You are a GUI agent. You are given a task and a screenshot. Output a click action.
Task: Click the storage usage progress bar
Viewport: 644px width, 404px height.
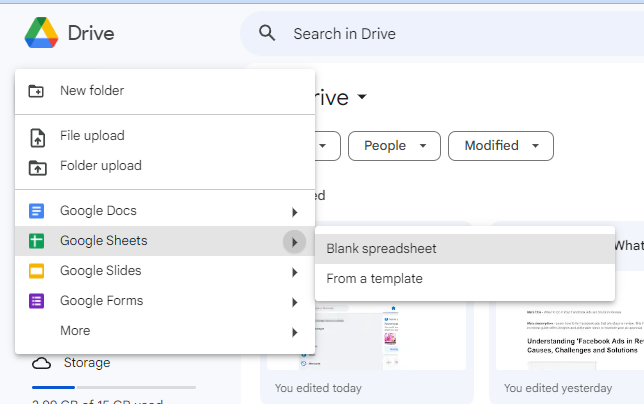[114, 387]
